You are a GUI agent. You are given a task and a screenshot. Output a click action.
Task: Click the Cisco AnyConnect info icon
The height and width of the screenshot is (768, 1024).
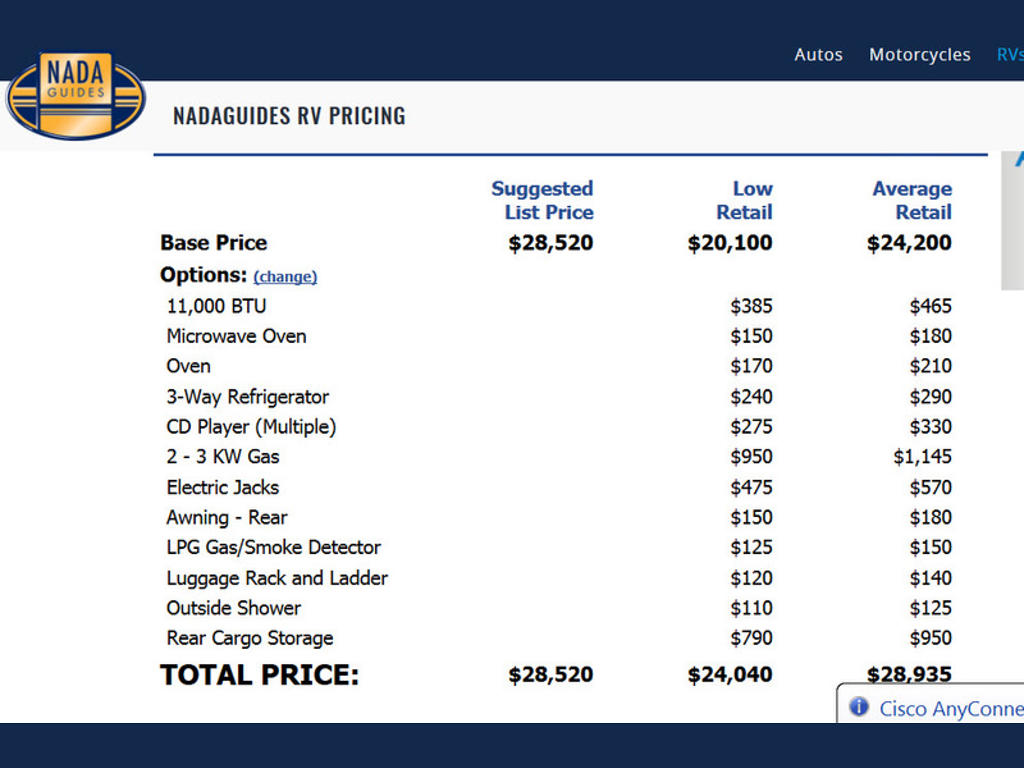click(859, 707)
